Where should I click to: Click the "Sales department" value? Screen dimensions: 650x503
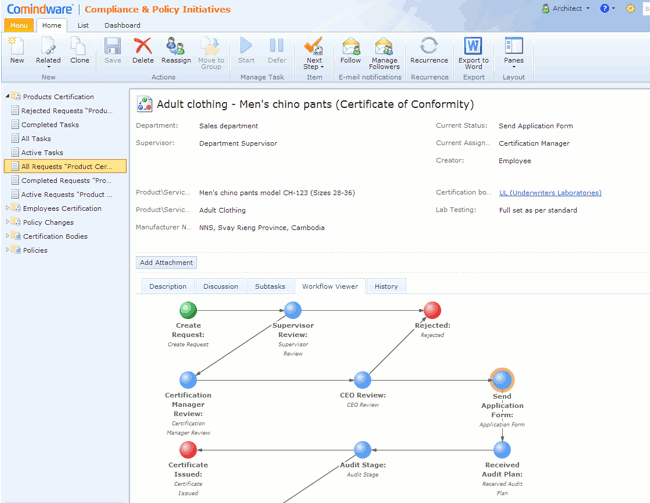[x=228, y=126]
